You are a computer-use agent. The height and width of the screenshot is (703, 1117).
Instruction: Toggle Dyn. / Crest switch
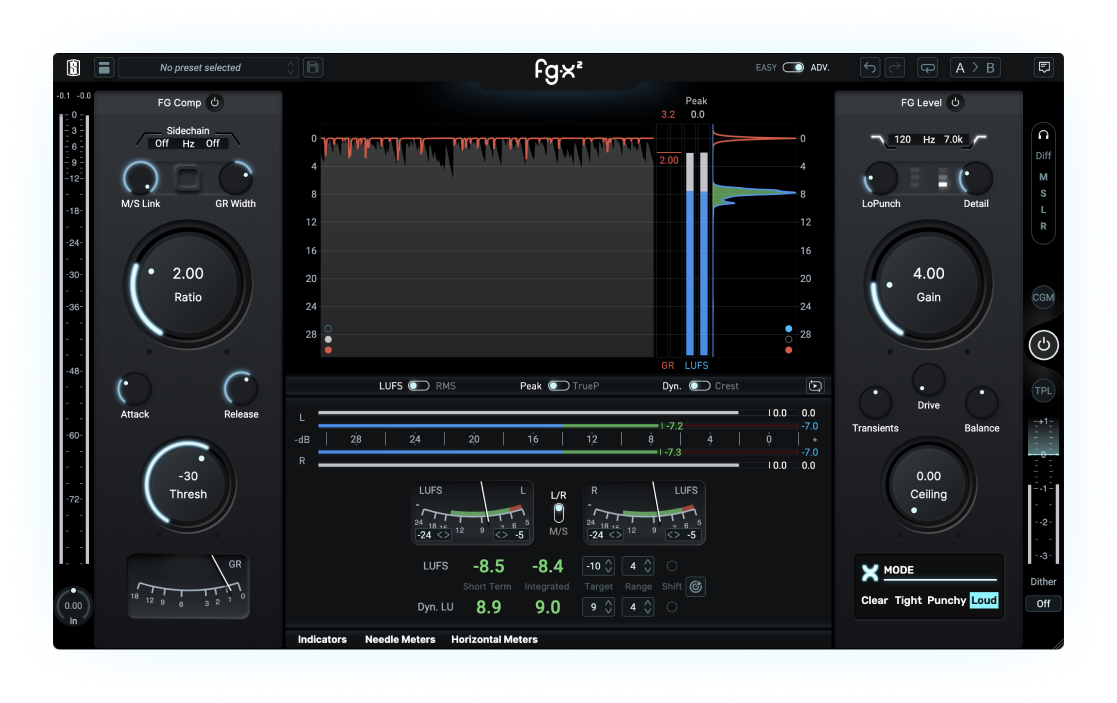click(699, 386)
